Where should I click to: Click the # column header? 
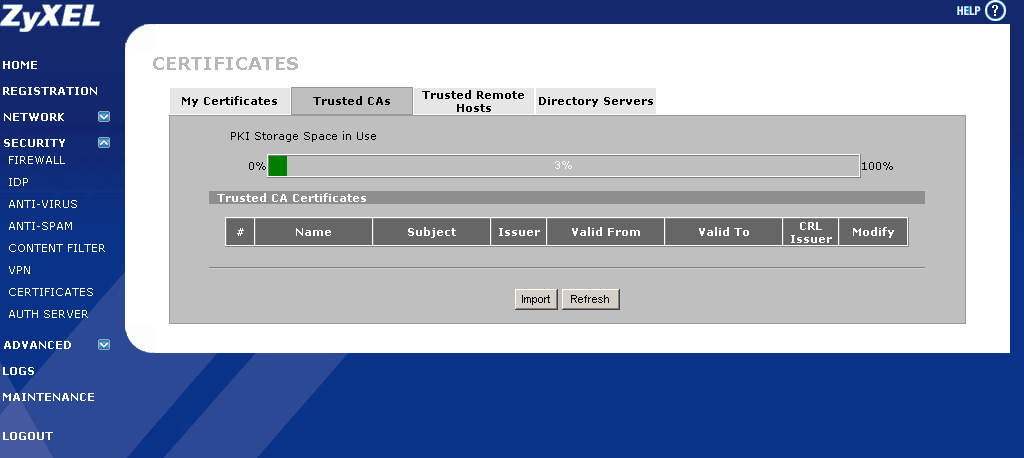pos(240,232)
